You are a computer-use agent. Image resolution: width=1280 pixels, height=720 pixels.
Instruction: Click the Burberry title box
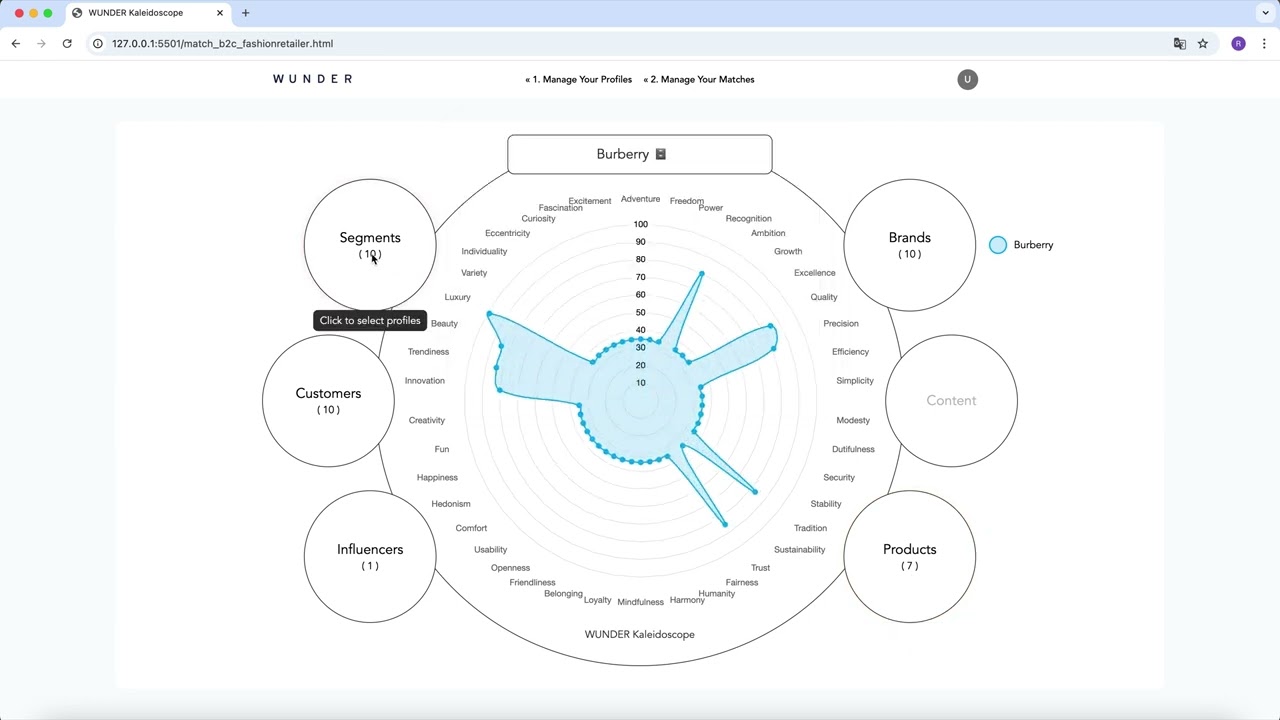tap(639, 154)
